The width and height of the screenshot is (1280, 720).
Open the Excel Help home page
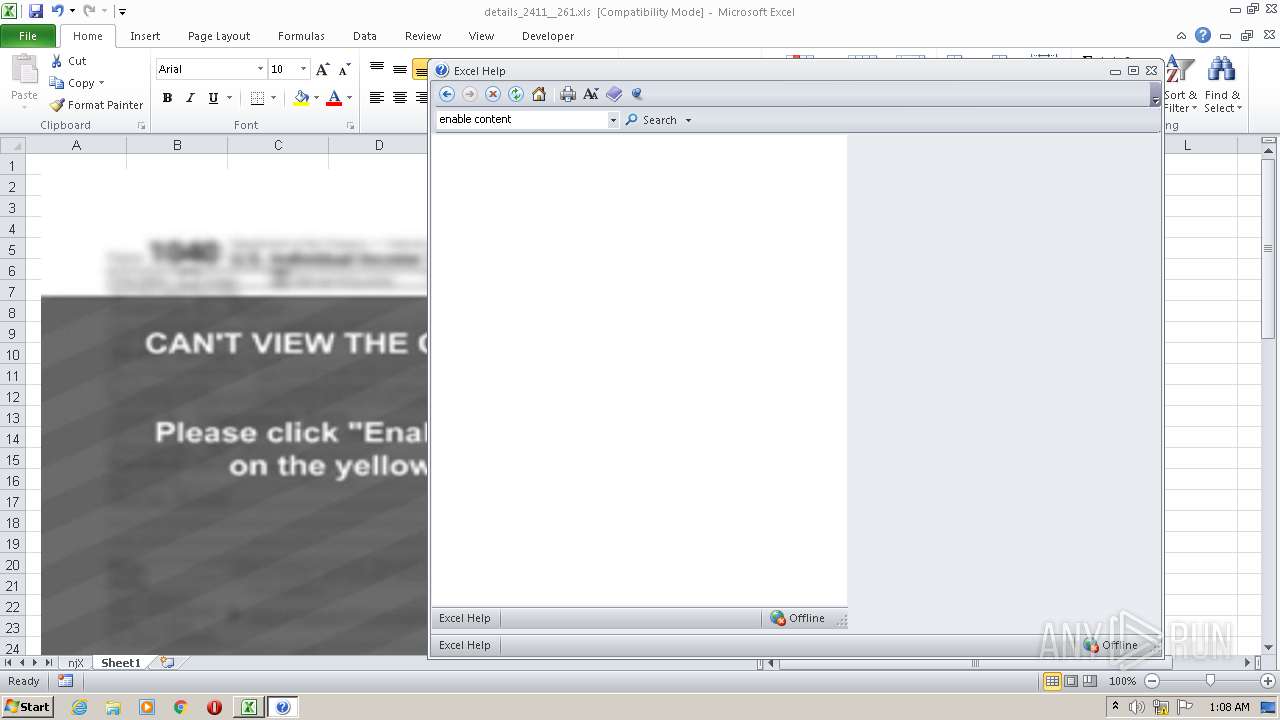(x=539, y=94)
